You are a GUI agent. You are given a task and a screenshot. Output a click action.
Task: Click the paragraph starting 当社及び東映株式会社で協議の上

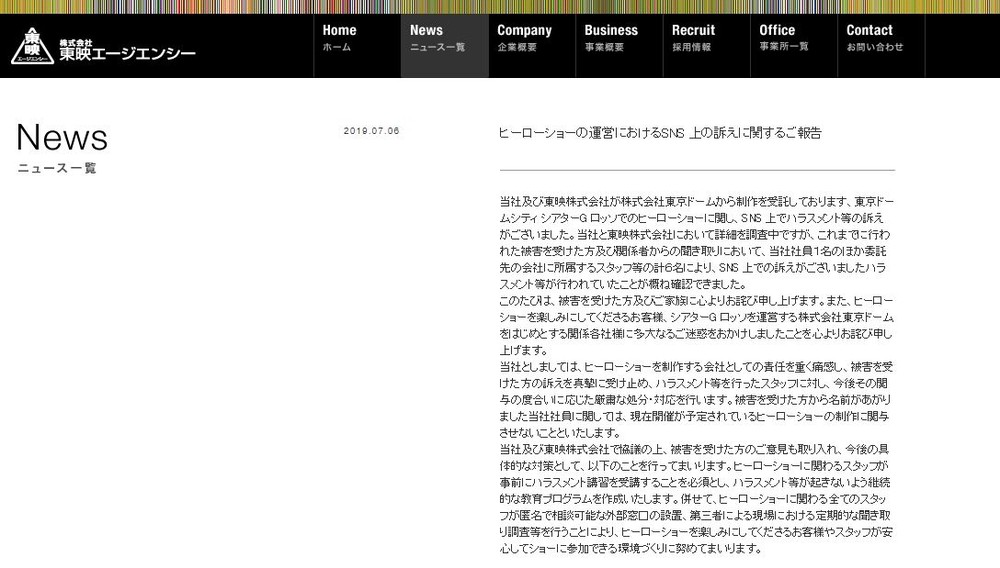click(x=696, y=498)
